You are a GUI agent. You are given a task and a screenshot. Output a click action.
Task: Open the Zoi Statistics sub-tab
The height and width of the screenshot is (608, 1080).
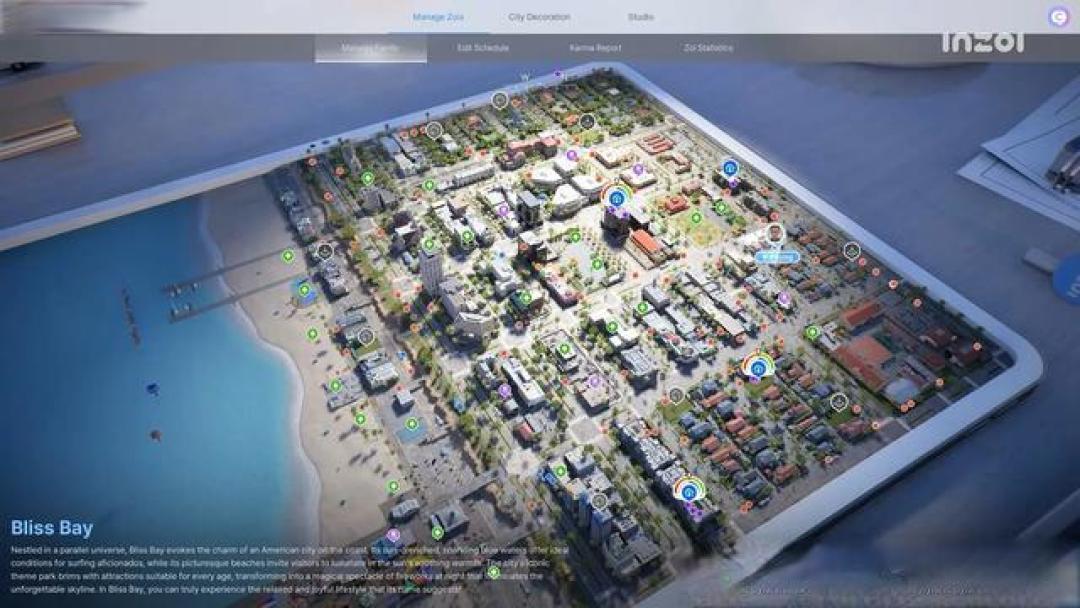click(x=708, y=48)
